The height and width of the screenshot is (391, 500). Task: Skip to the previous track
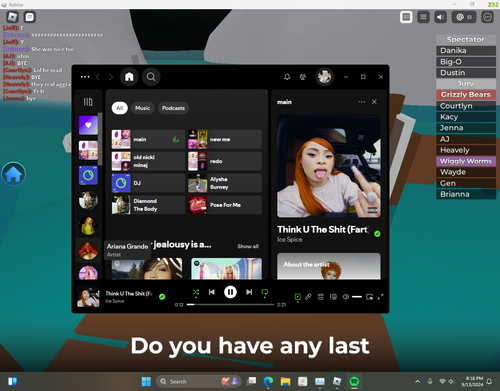click(x=212, y=292)
